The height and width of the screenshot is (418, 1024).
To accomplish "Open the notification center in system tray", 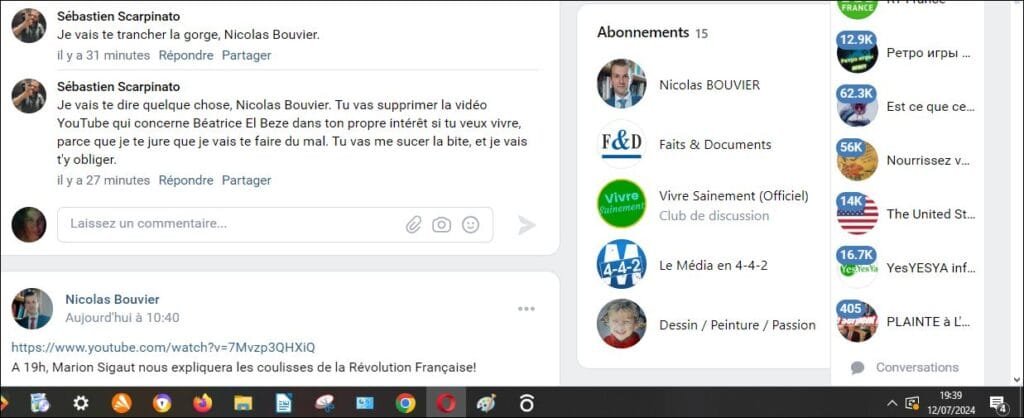I will click(996, 403).
